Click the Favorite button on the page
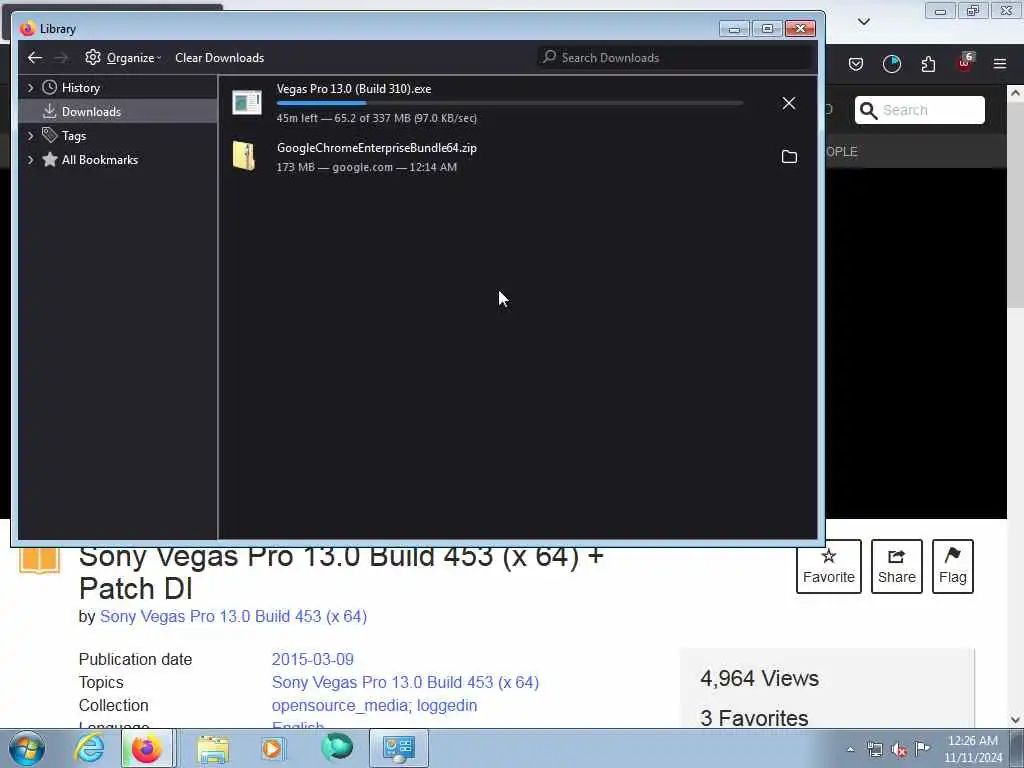The width and height of the screenshot is (1024, 768). point(829,566)
